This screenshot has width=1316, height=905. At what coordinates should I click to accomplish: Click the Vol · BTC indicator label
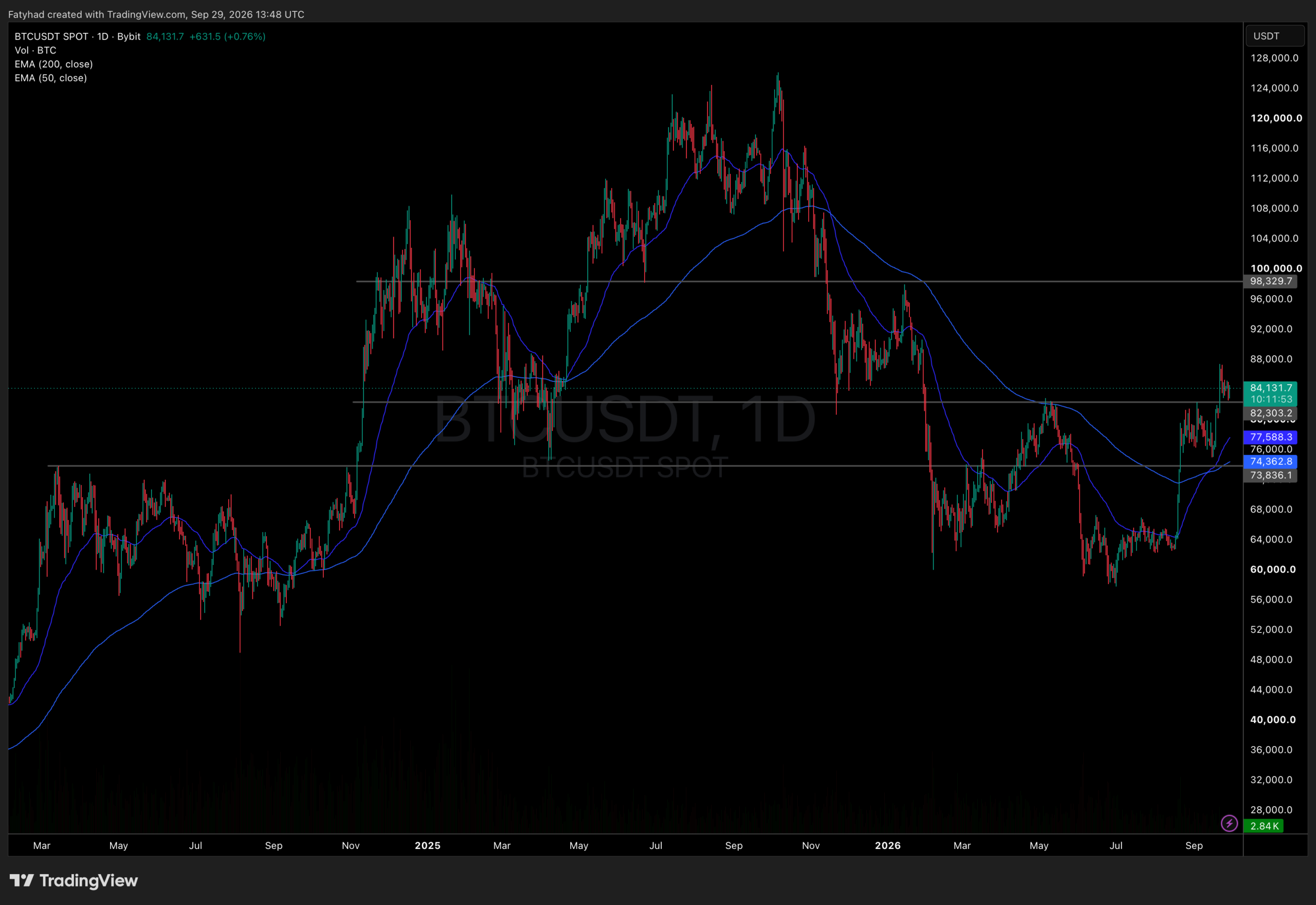[x=35, y=50]
